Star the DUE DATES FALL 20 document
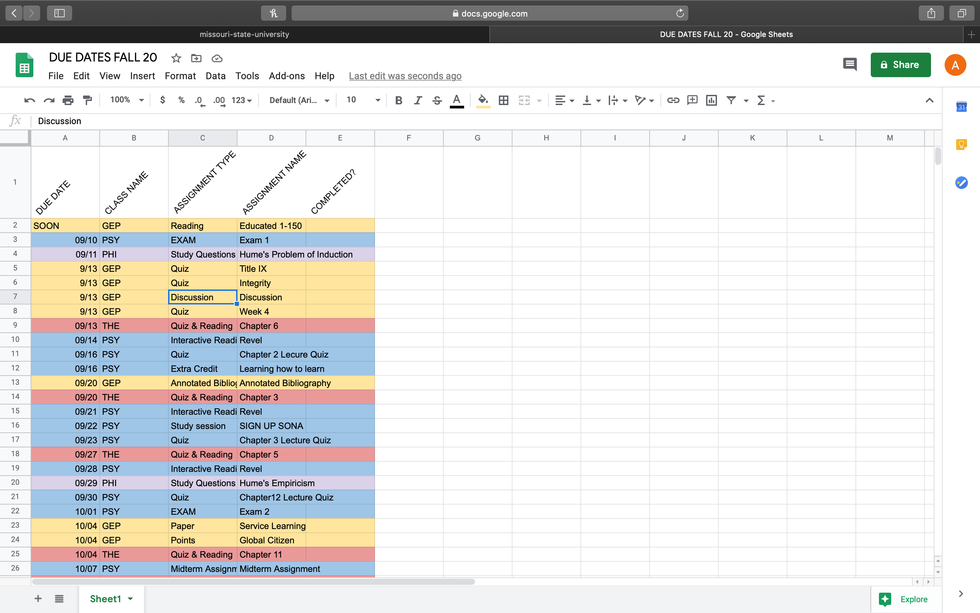The image size is (980, 613). tap(176, 58)
